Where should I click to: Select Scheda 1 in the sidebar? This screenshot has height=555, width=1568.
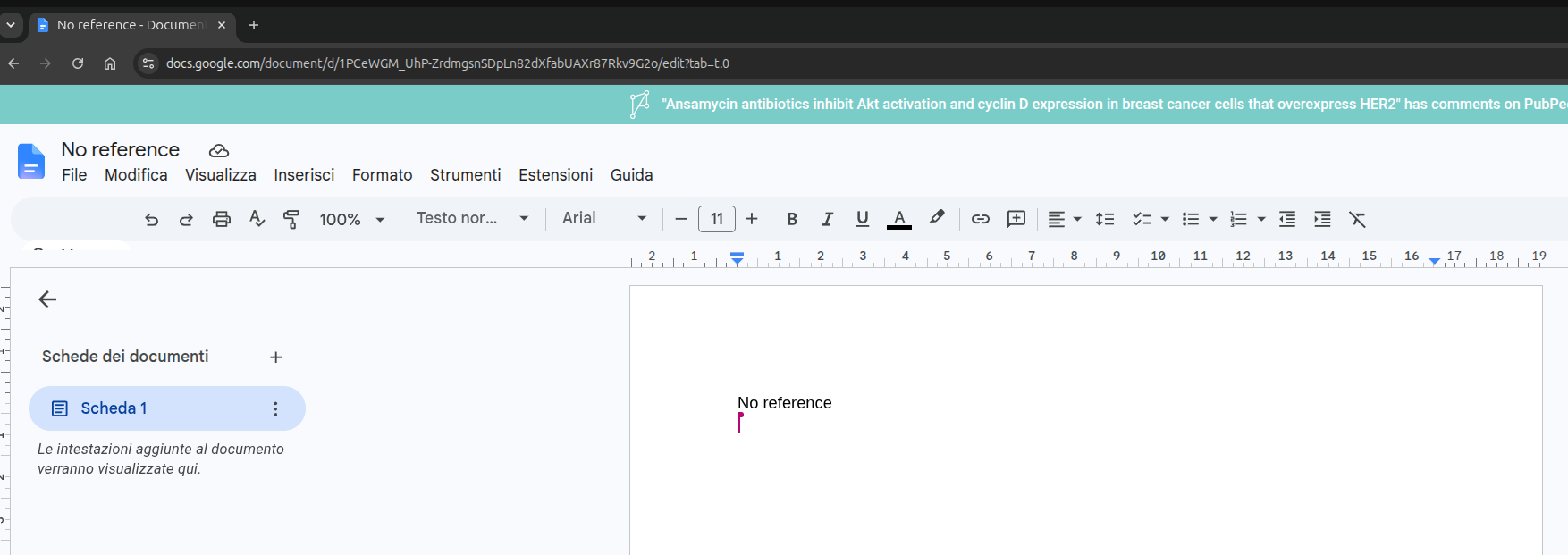point(167,408)
